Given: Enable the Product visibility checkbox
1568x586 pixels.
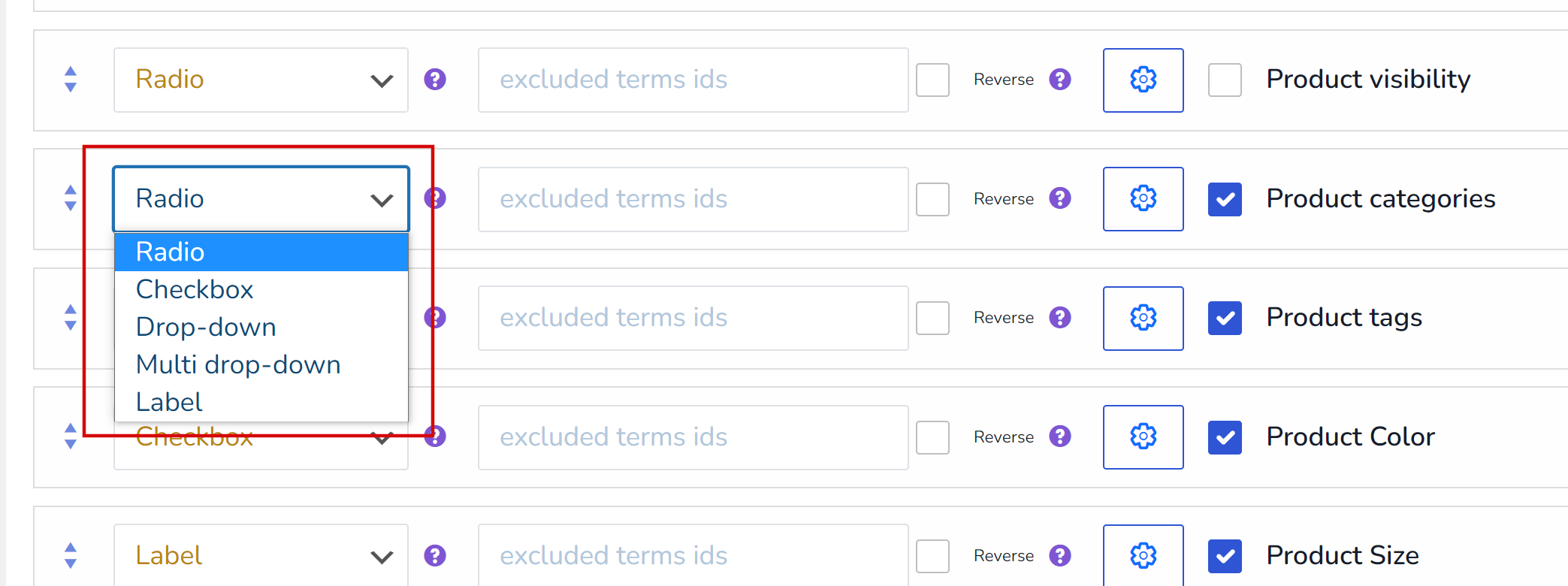Looking at the screenshot, I should coord(1225,80).
